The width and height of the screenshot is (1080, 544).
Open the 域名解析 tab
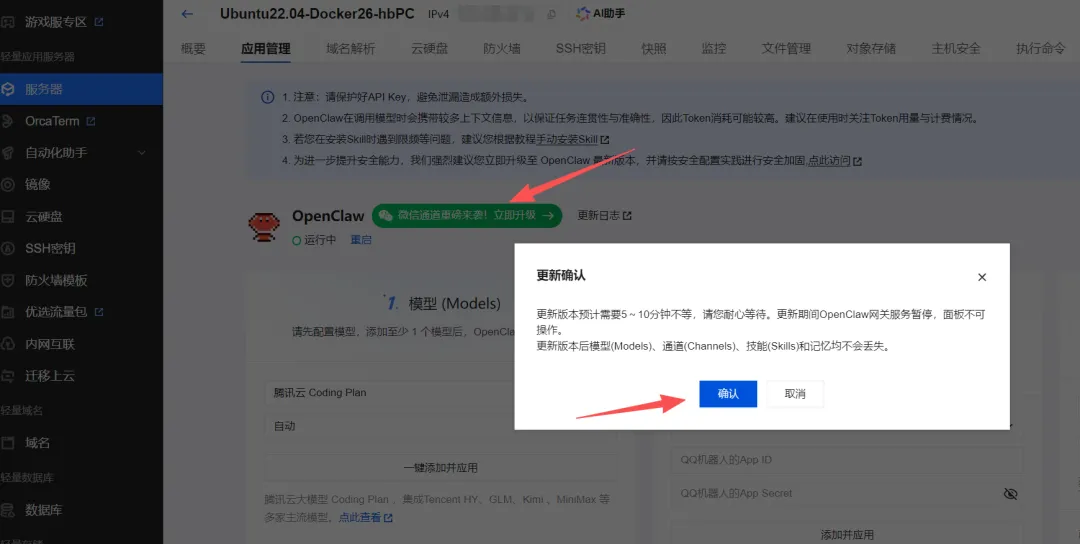coord(351,48)
